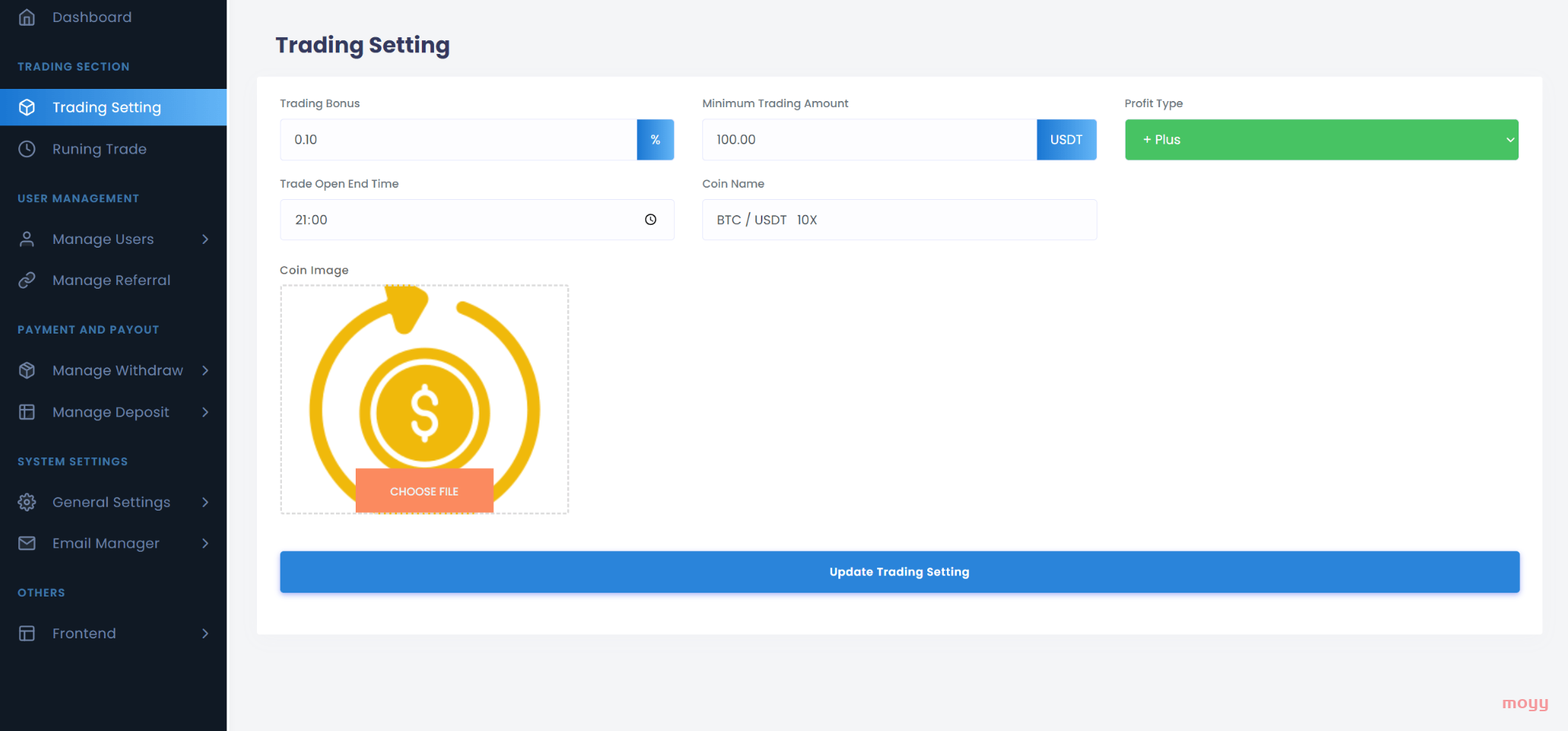Viewport: 1568px width, 731px height.
Task: Click the Manage Withdraw box icon
Action: click(x=27, y=370)
